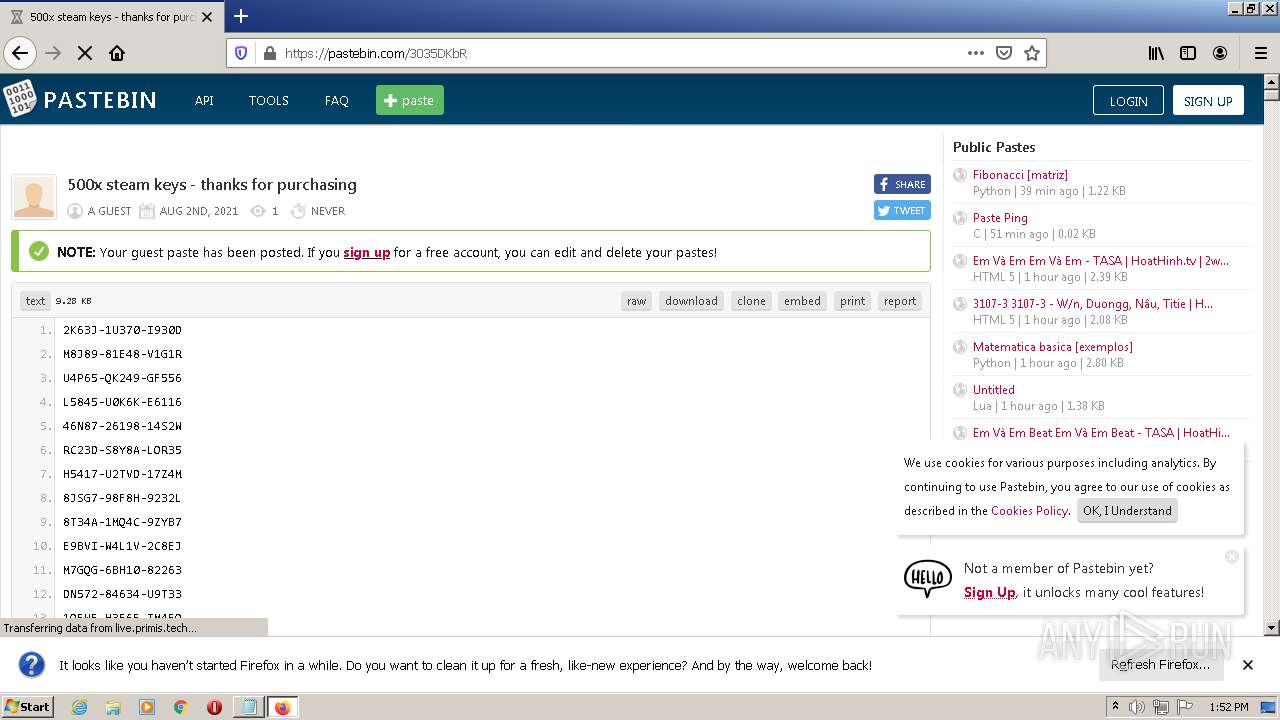This screenshot has height=720, width=1280.
Task: Click Sign Up link in hello popup
Action: [x=989, y=592]
